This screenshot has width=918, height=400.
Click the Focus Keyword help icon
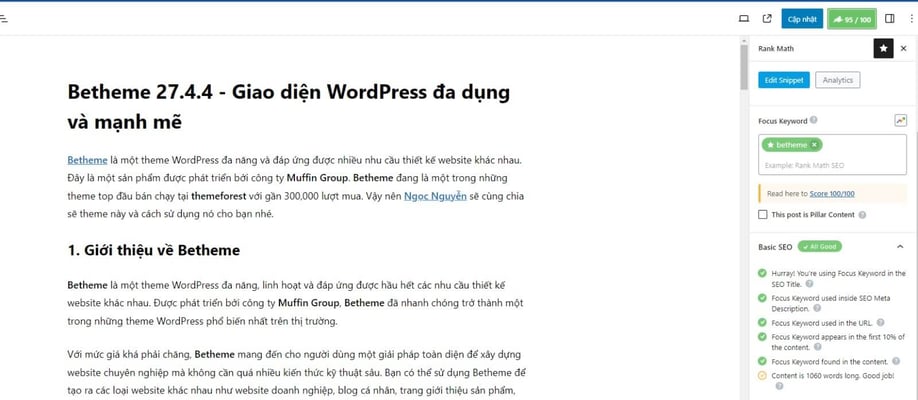coord(814,120)
